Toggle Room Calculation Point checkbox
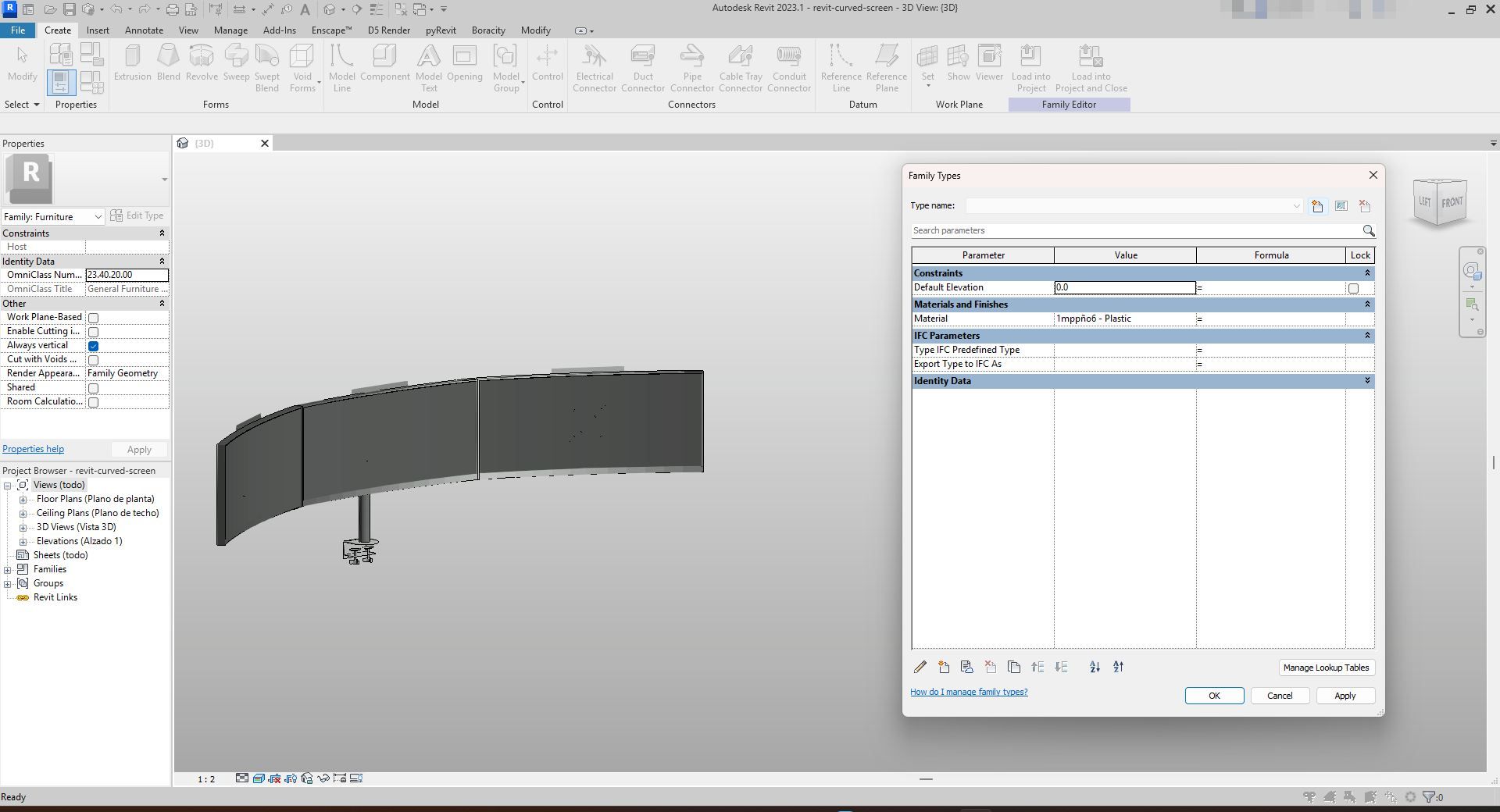This screenshot has width=1500, height=812. click(x=94, y=402)
